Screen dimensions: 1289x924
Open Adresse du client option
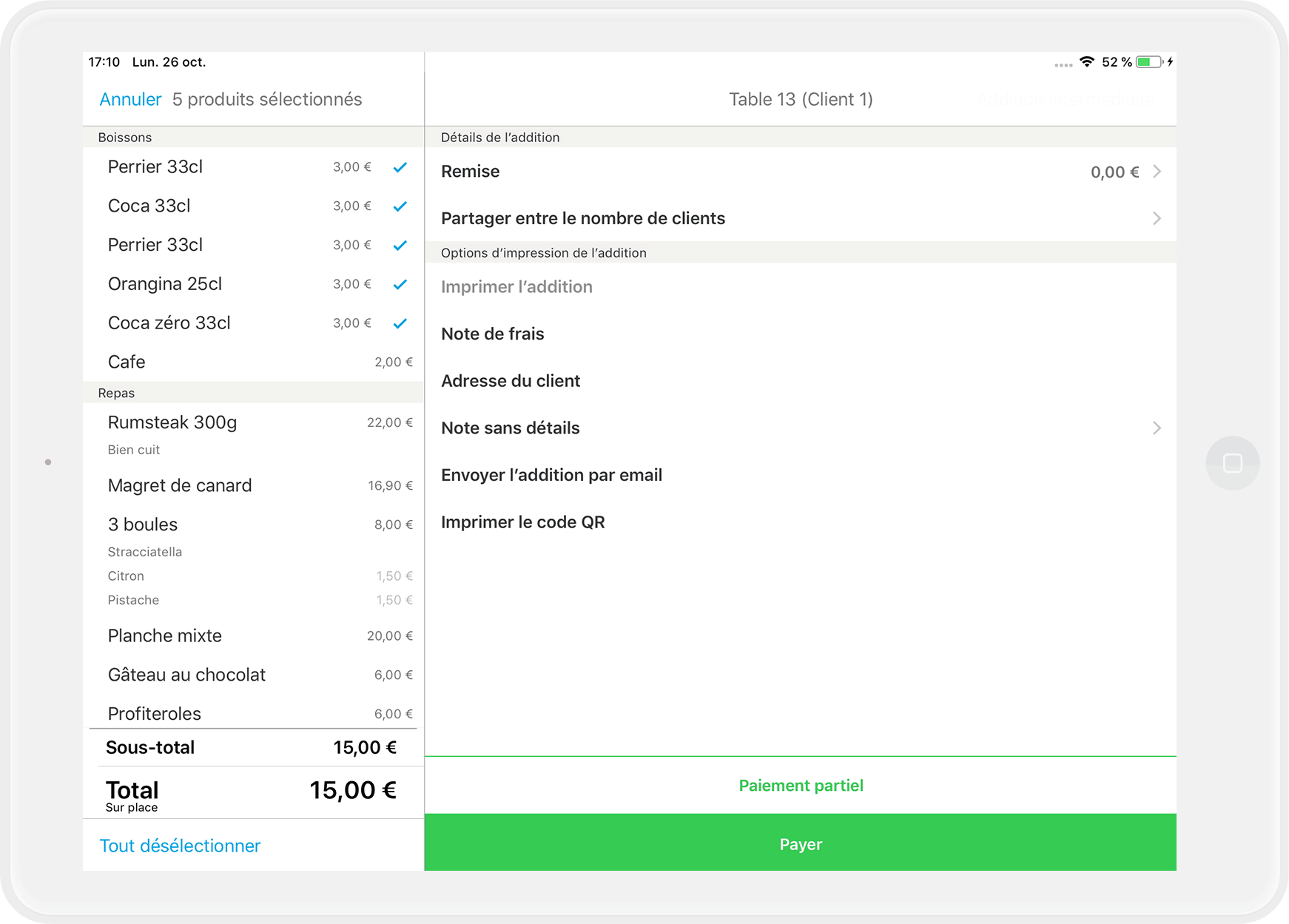point(801,381)
